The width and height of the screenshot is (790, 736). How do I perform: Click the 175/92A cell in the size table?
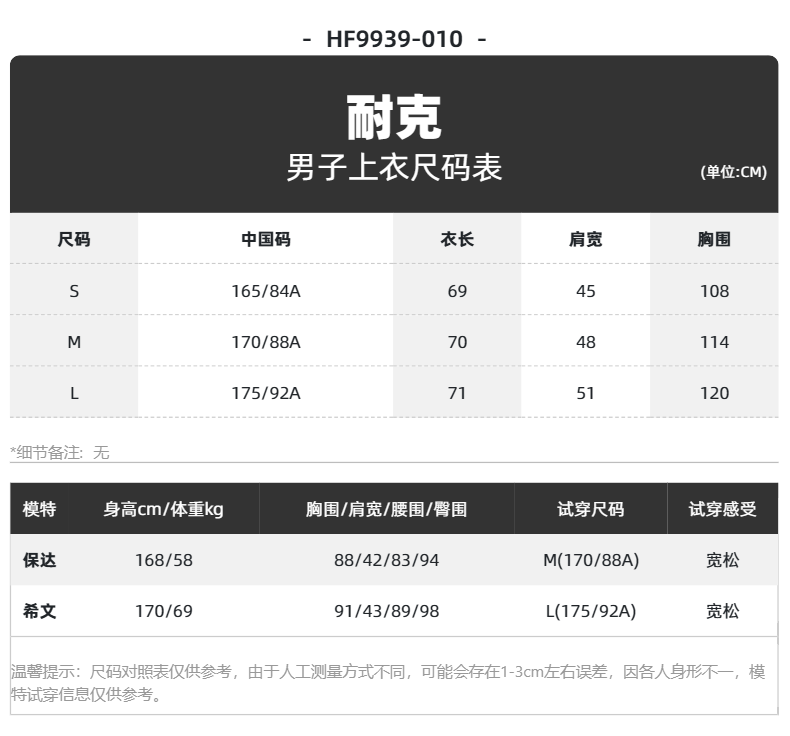pyautogui.click(x=266, y=393)
